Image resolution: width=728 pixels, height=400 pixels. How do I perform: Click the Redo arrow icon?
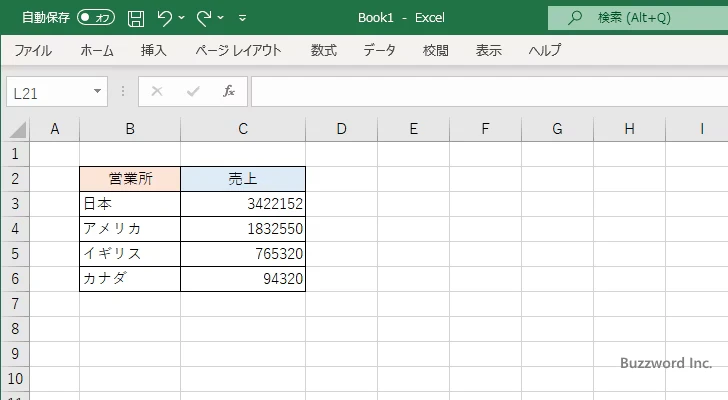click(203, 18)
